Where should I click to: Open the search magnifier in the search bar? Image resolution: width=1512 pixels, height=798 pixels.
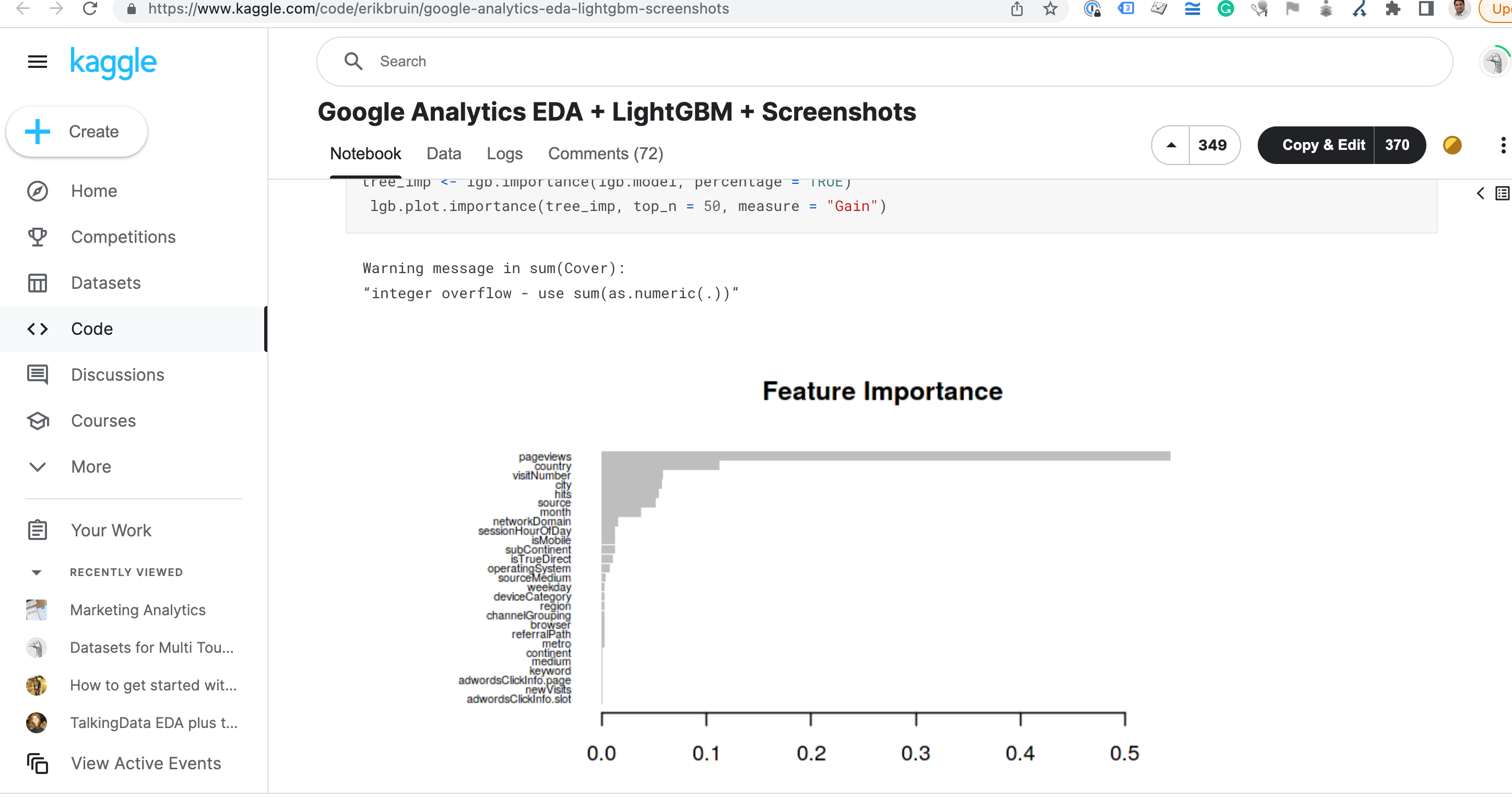tap(353, 61)
